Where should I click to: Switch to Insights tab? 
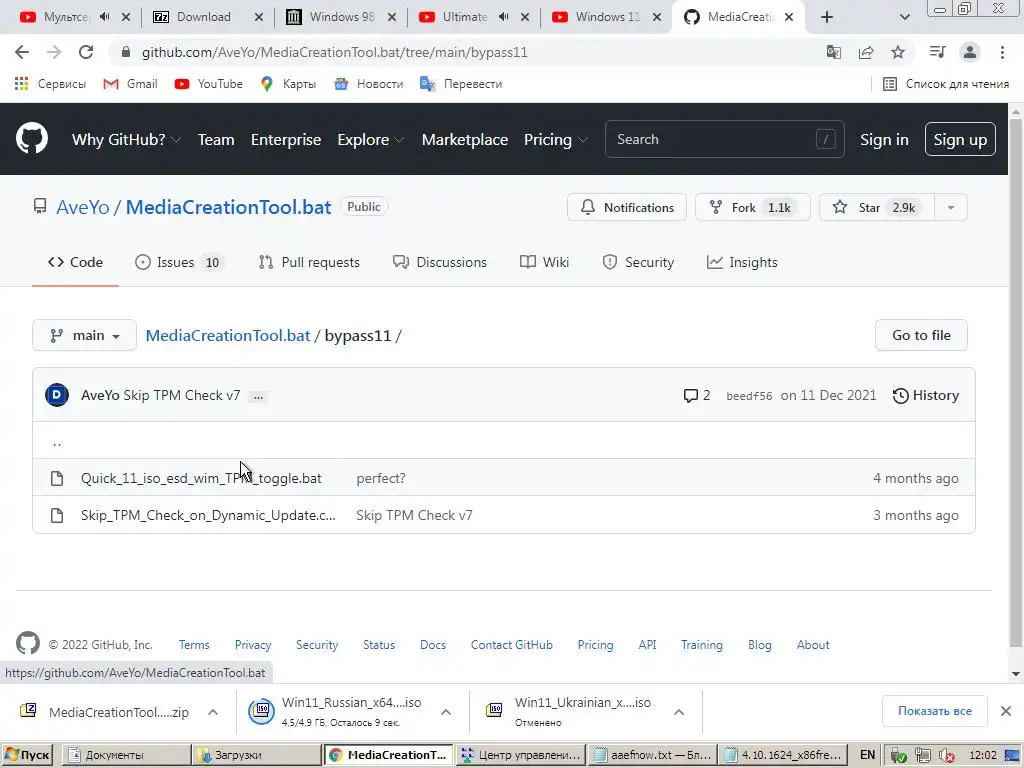point(742,262)
